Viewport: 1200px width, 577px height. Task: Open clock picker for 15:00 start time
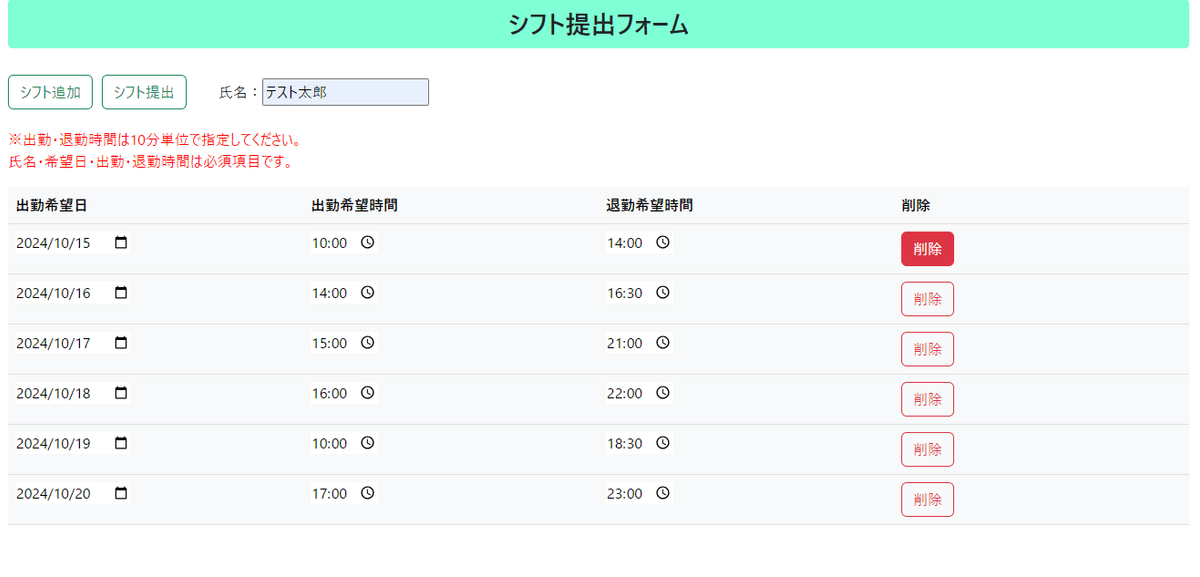click(367, 343)
